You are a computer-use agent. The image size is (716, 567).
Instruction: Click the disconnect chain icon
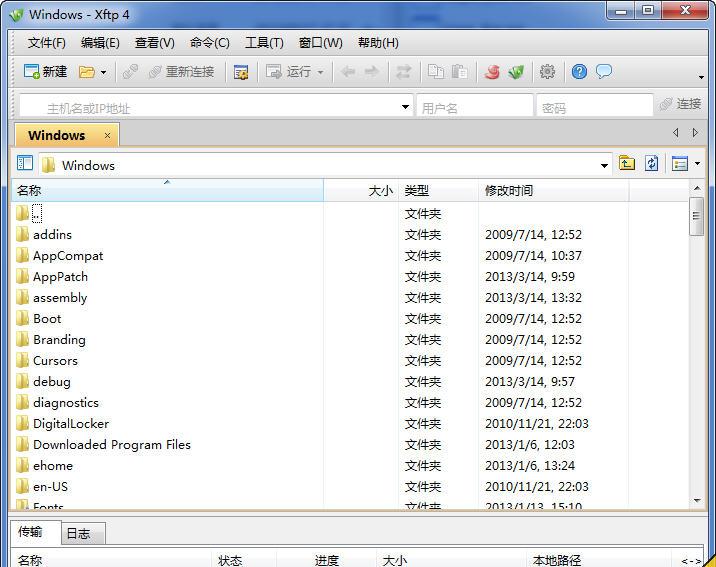[130, 72]
